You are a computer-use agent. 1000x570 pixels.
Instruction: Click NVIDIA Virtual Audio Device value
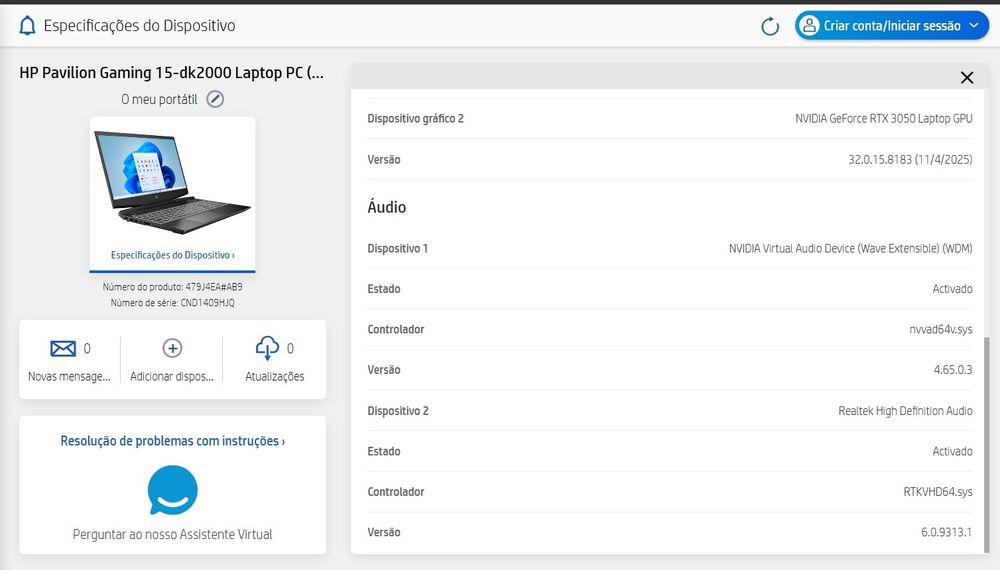click(850, 249)
